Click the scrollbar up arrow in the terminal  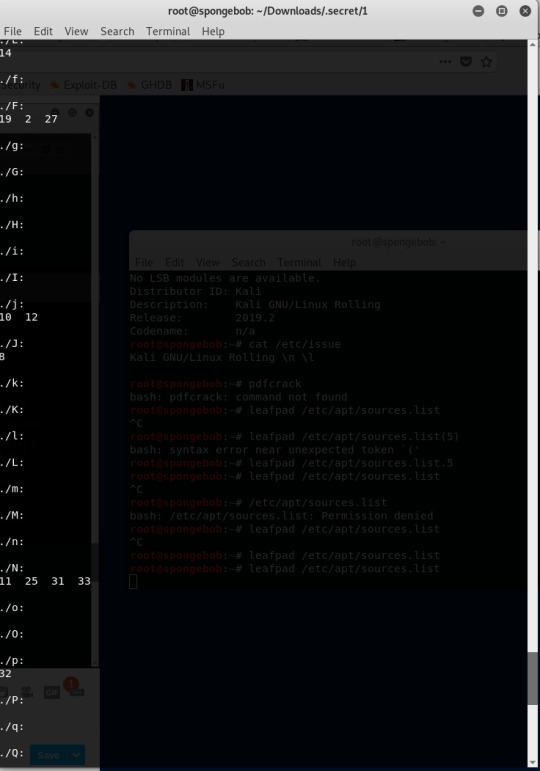point(533,45)
